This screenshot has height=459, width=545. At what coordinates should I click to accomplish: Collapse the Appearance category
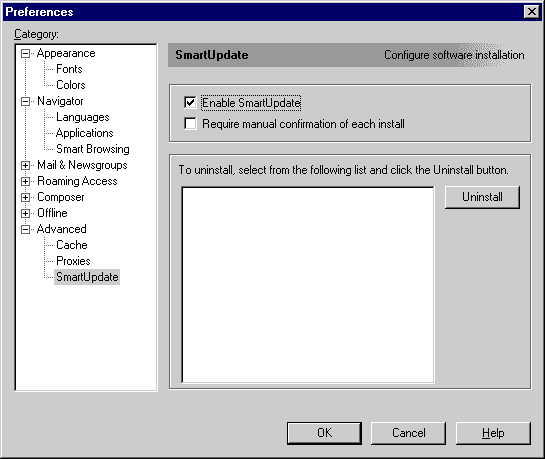pyautogui.click(x=25, y=54)
